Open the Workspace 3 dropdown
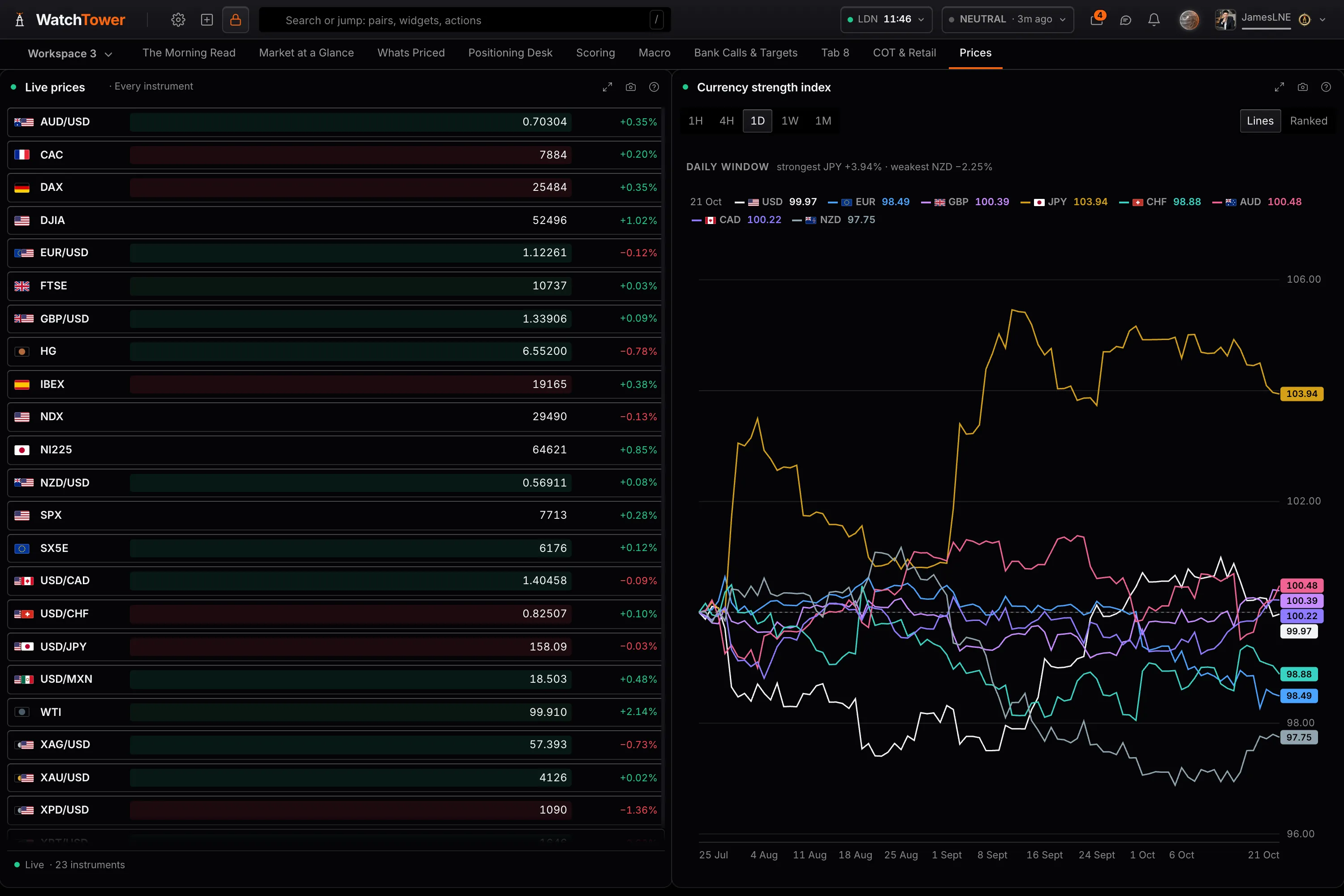Image resolution: width=1344 pixels, height=896 pixels. pos(70,54)
